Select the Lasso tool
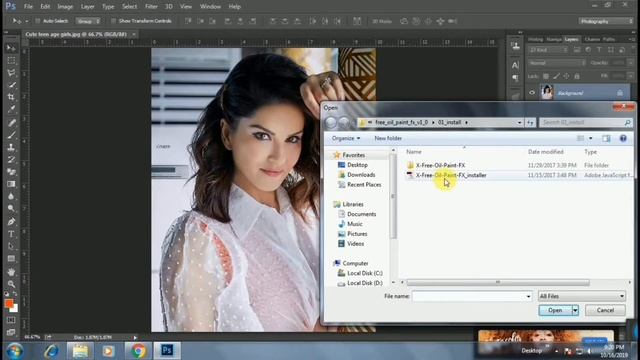Image resolution: width=640 pixels, height=360 pixels. (11, 73)
